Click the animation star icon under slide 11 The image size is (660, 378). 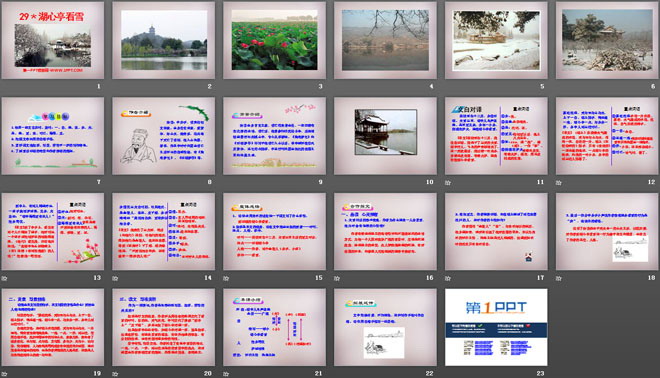[448, 183]
